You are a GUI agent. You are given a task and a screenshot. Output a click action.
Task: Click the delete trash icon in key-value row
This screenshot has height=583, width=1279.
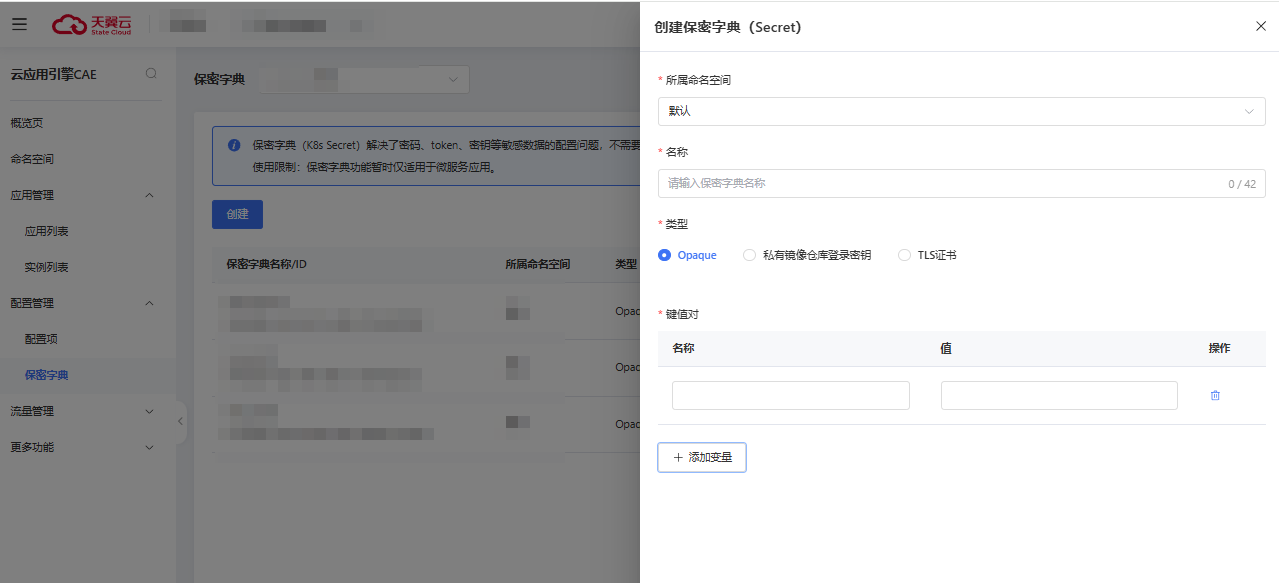[1215, 395]
